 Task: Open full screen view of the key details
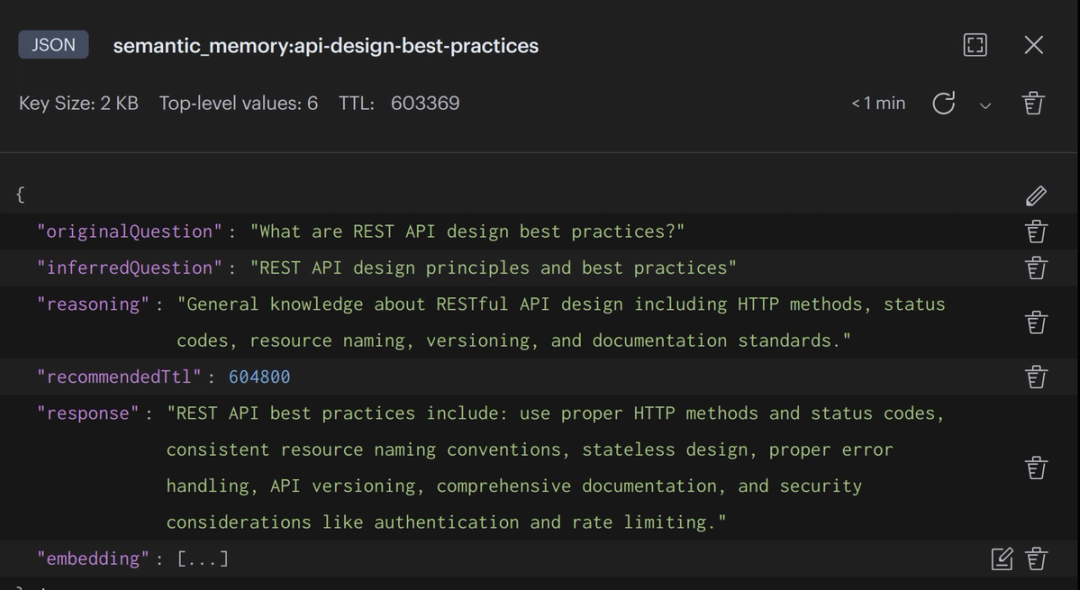pyautogui.click(x=974, y=45)
